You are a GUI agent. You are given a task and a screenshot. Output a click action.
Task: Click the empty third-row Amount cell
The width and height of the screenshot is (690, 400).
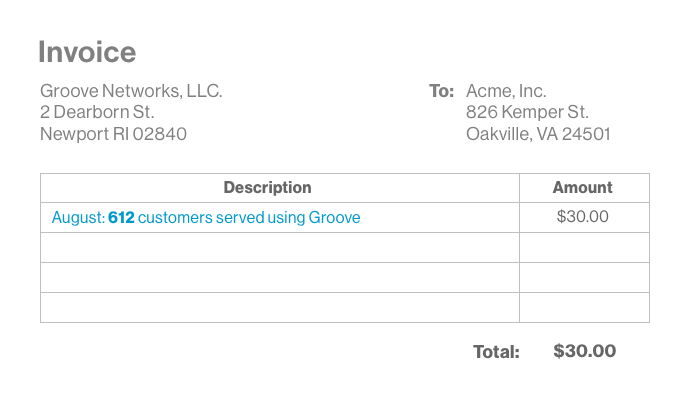[584, 277]
